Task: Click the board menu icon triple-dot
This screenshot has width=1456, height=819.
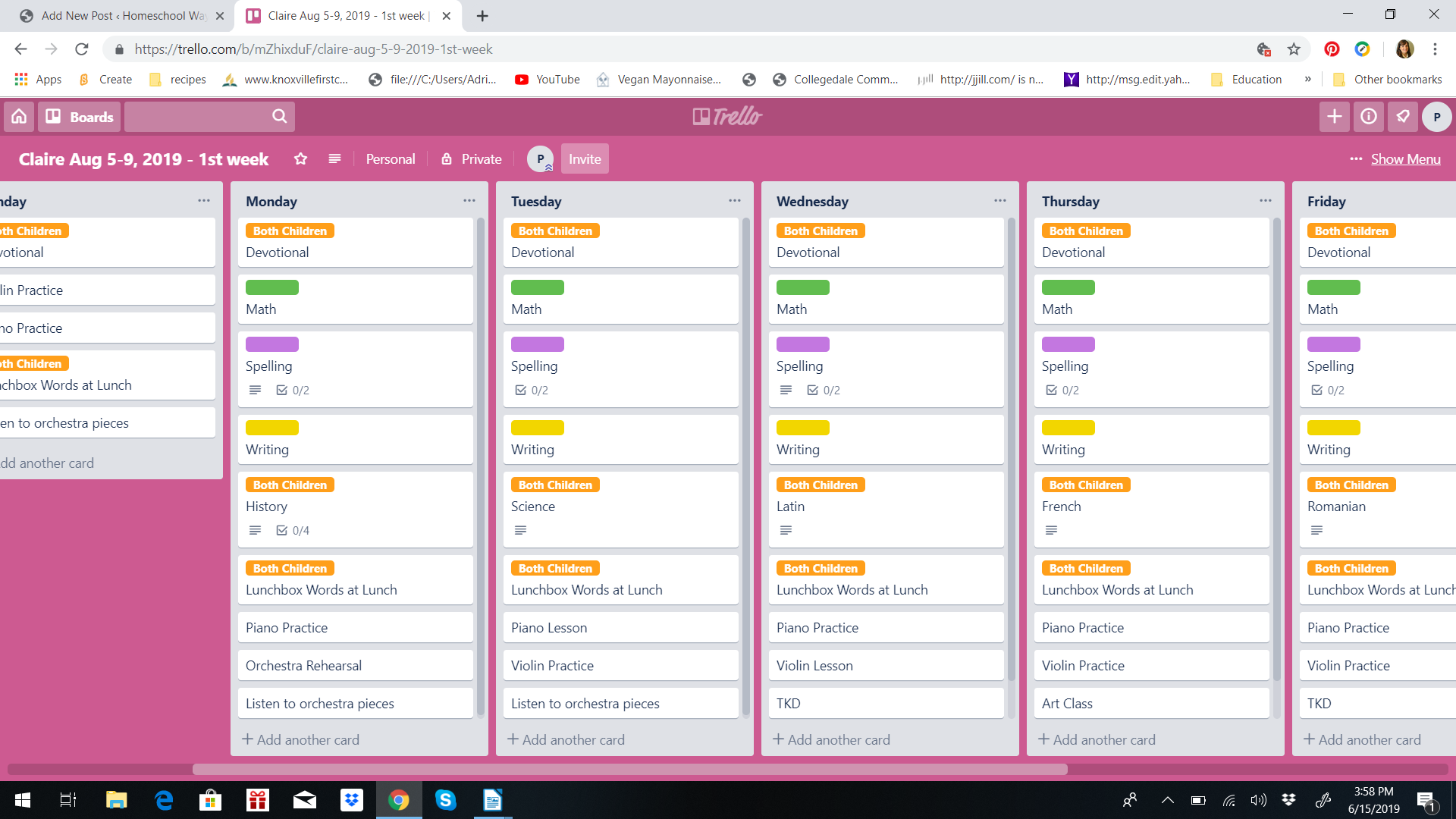Action: coord(1356,159)
